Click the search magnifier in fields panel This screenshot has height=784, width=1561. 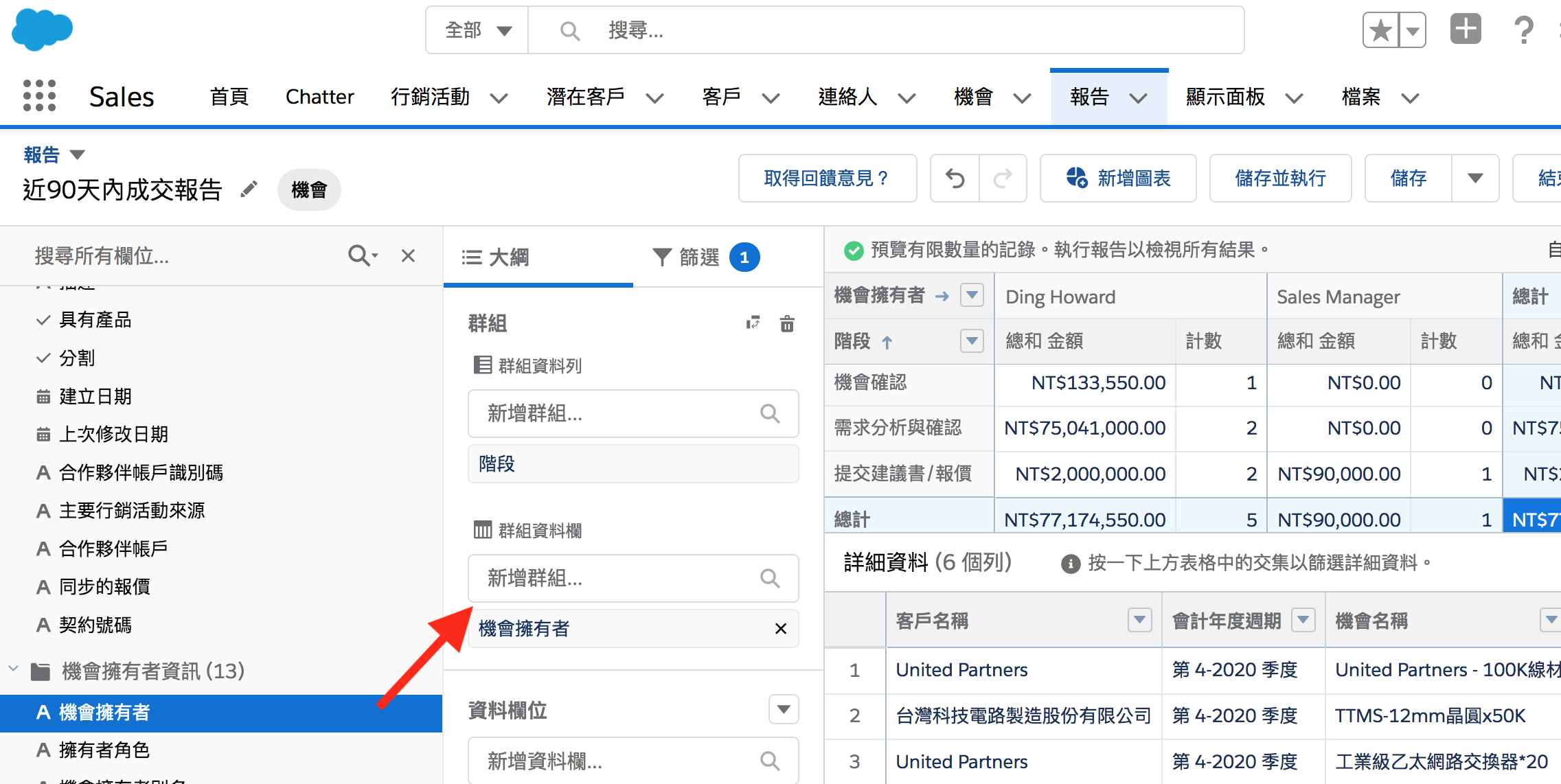(x=362, y=255)
